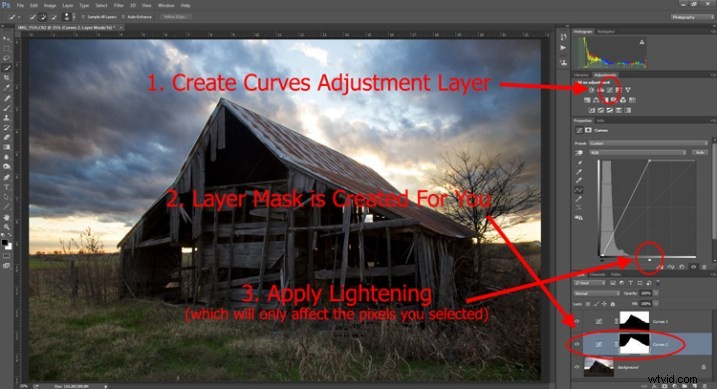Add a Curves adjustment from Adjustments panel
The width and height of the screenshot is (717, 389).
tap(610, 90)
